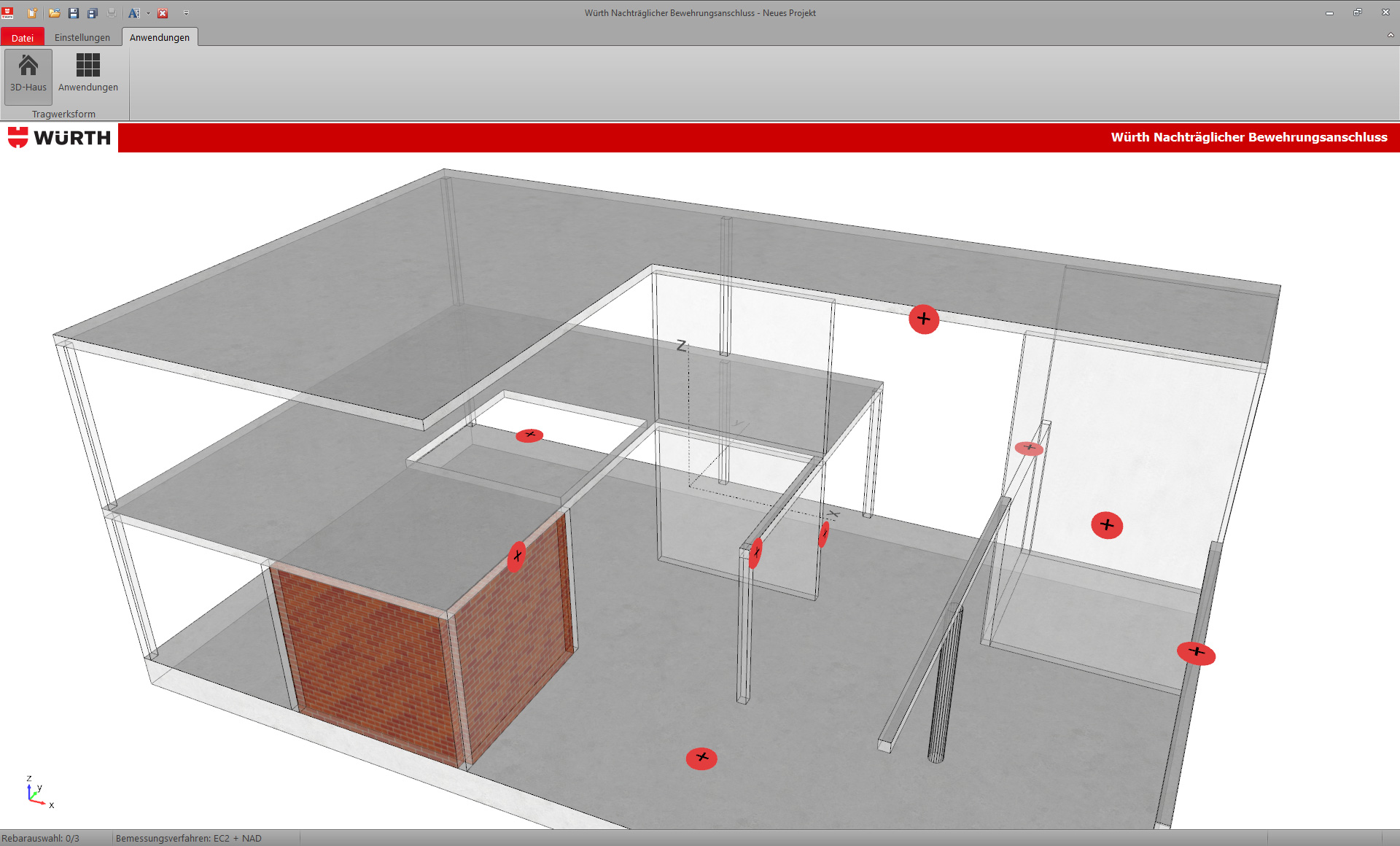Select the red marker on the free-standing column top

tap(755, 552)
